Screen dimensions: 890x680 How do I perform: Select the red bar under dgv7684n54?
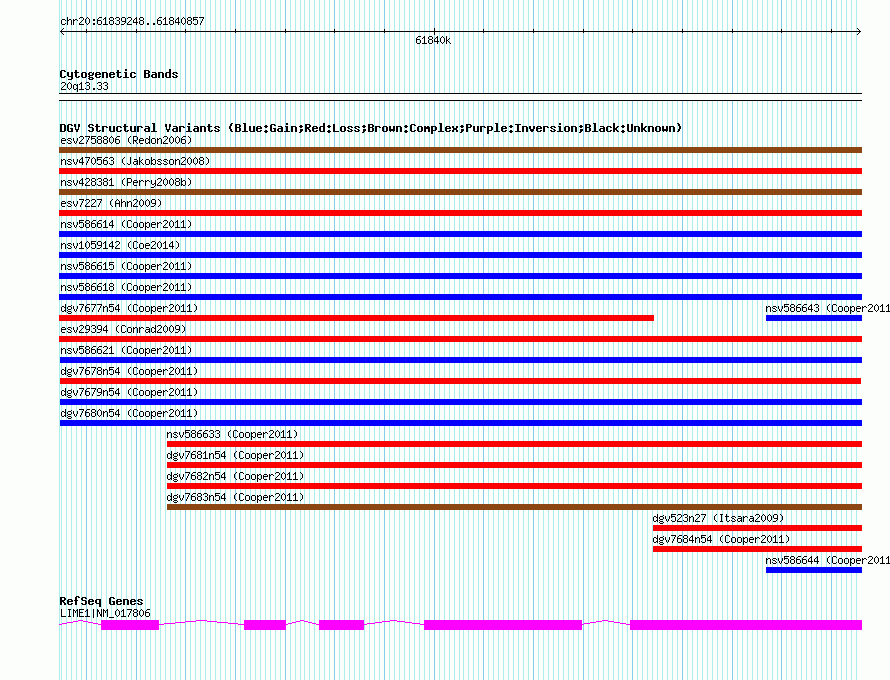click(x=757, y=549)
